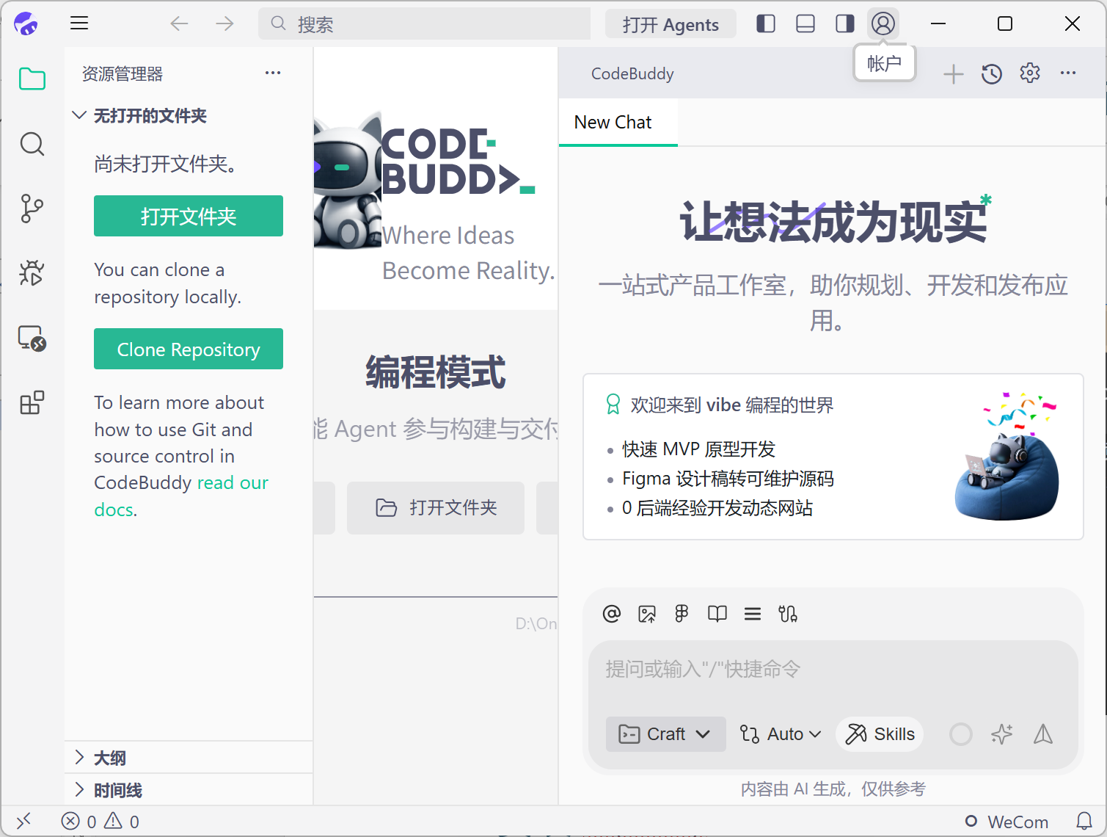Go back with the left arrow
Viewport: 1107px width, 837px height.
179,24
